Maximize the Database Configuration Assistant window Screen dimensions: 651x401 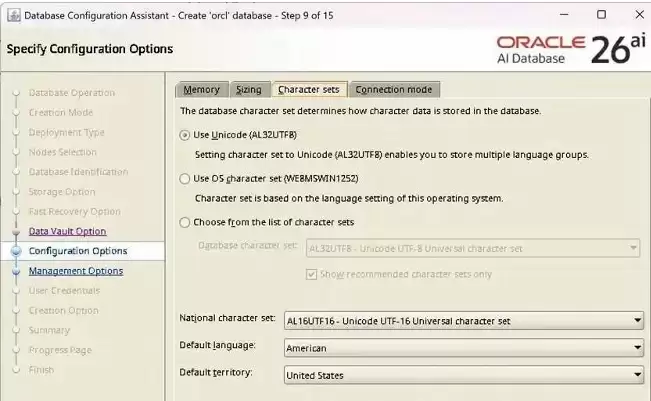[x=601, y=15]
